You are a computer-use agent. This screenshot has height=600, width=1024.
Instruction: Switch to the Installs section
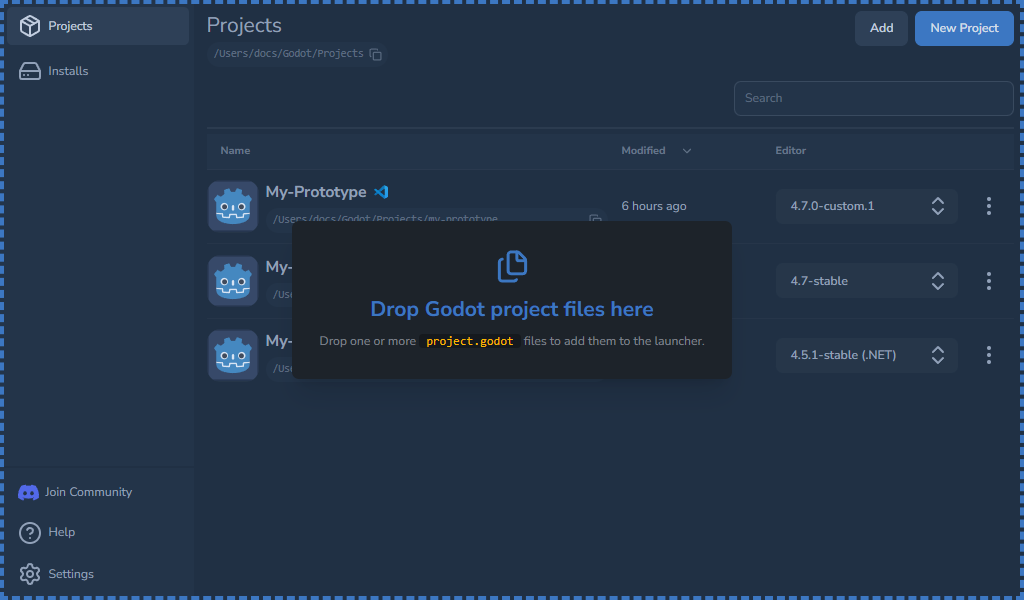(x=98, y=71)
